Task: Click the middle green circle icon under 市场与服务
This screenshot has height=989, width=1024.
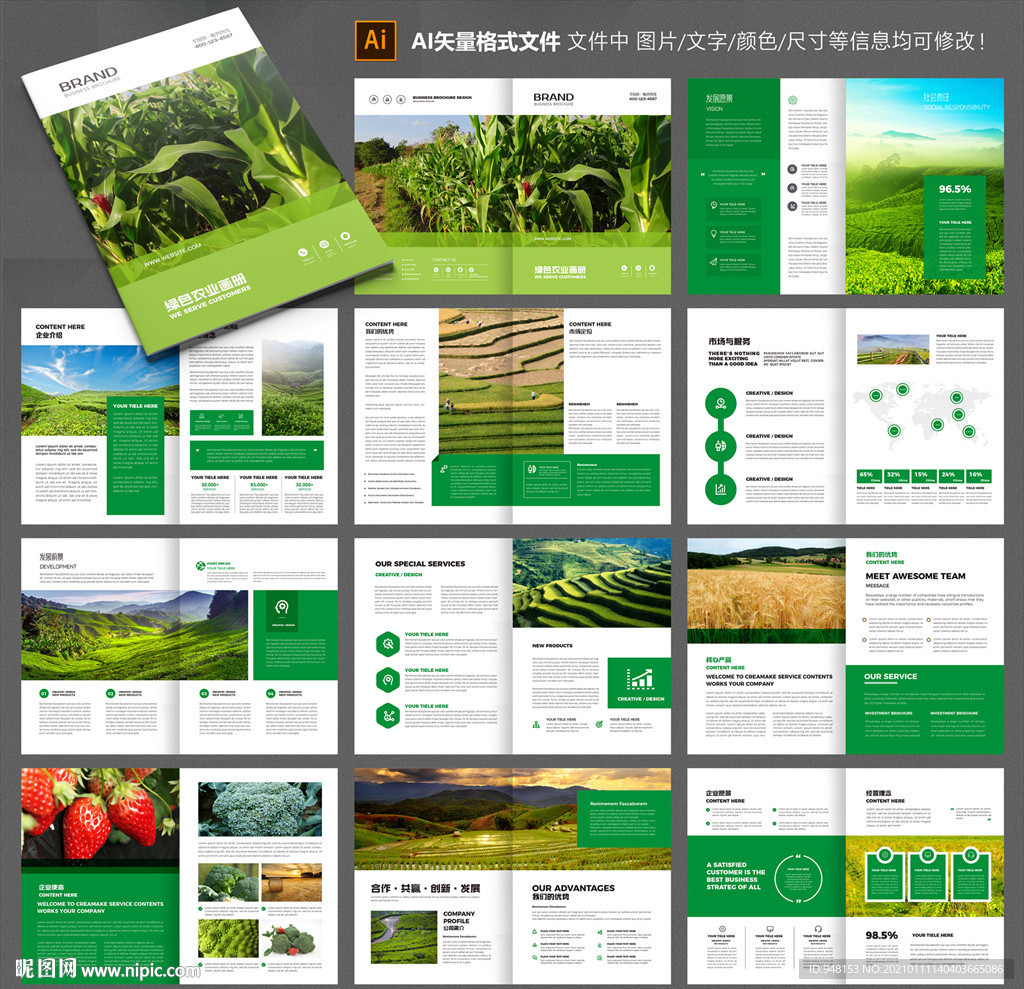Action: click(x=721, y=446)
